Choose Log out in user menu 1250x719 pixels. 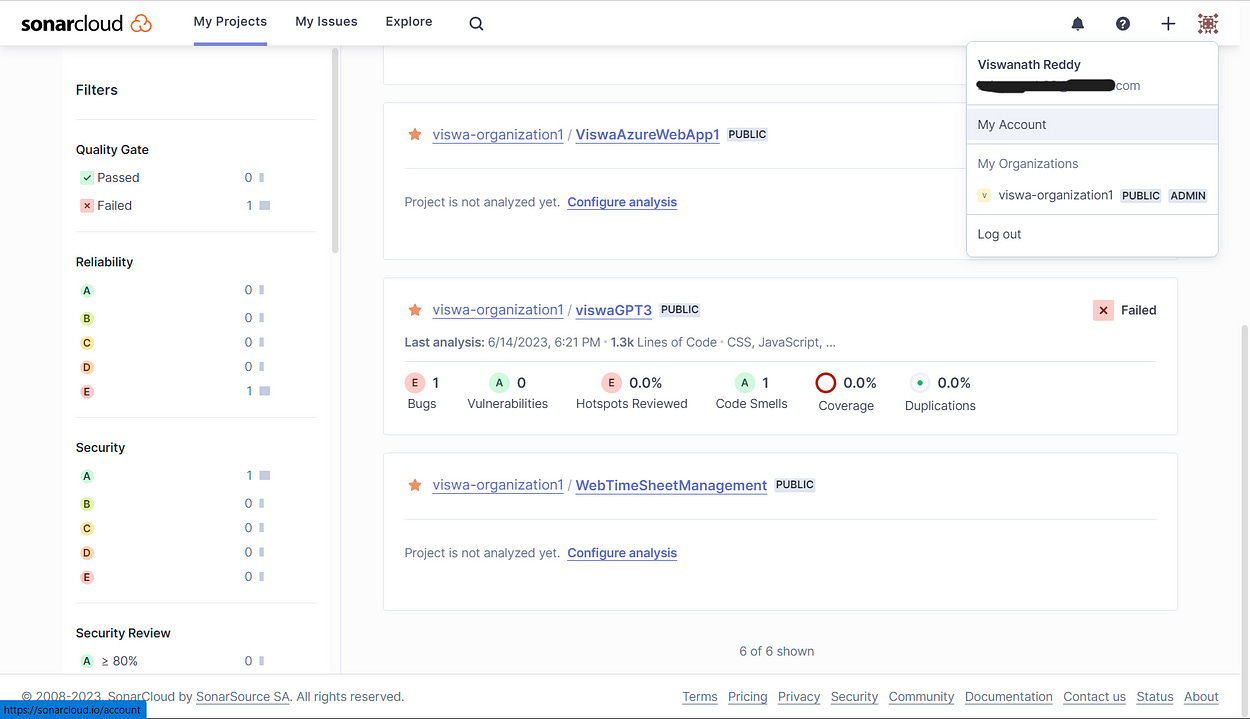click(x=1092, y=234)
